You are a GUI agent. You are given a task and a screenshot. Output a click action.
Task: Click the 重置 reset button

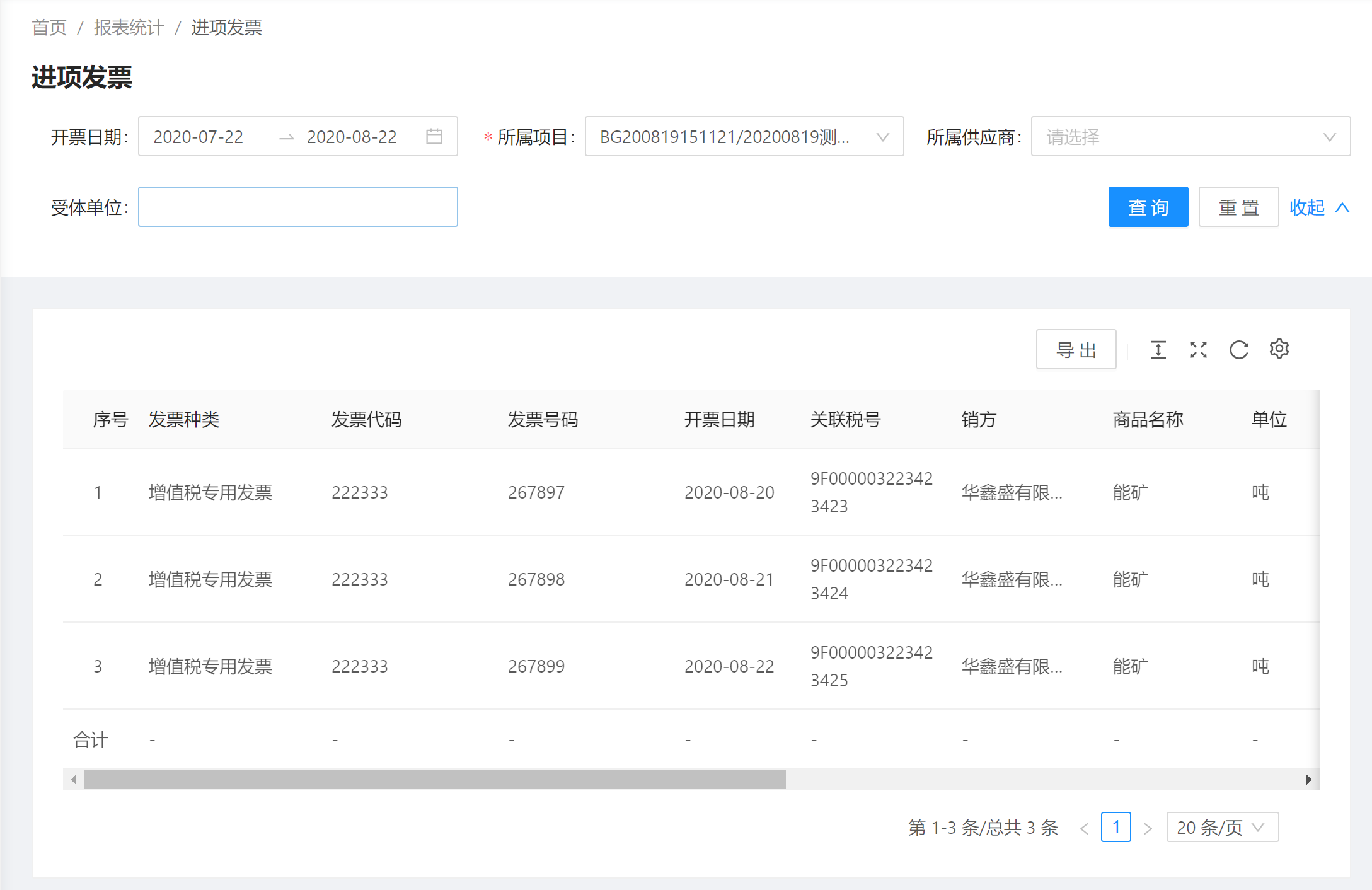[1238, 207]
